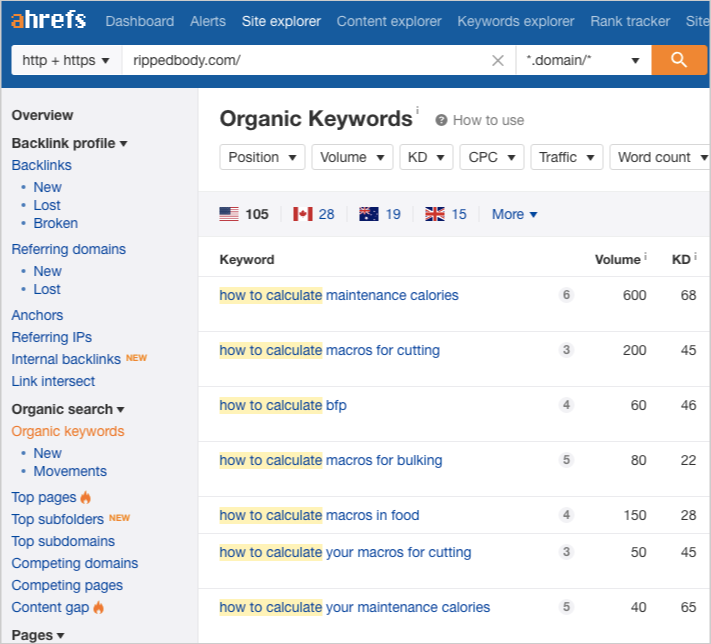Click the info icon next to Volume header
The image size is (711, 644).
[x=645, y=256]
